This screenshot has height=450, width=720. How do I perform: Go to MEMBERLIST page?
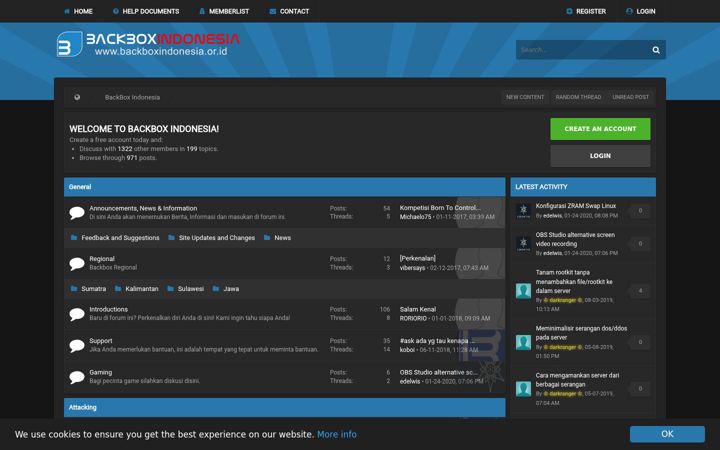coord(224,11)
